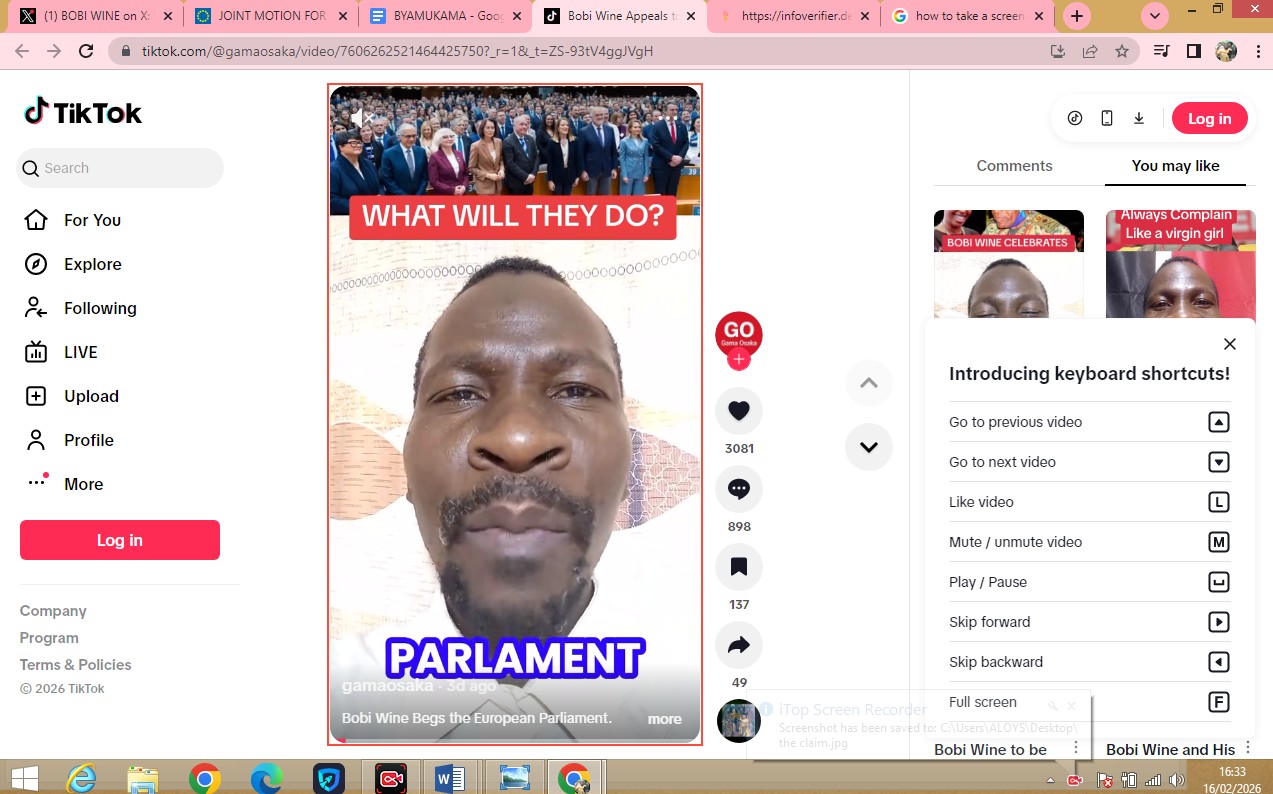
Task: Follow Gama Osaka via the plus badge
Action: [739, 360]
